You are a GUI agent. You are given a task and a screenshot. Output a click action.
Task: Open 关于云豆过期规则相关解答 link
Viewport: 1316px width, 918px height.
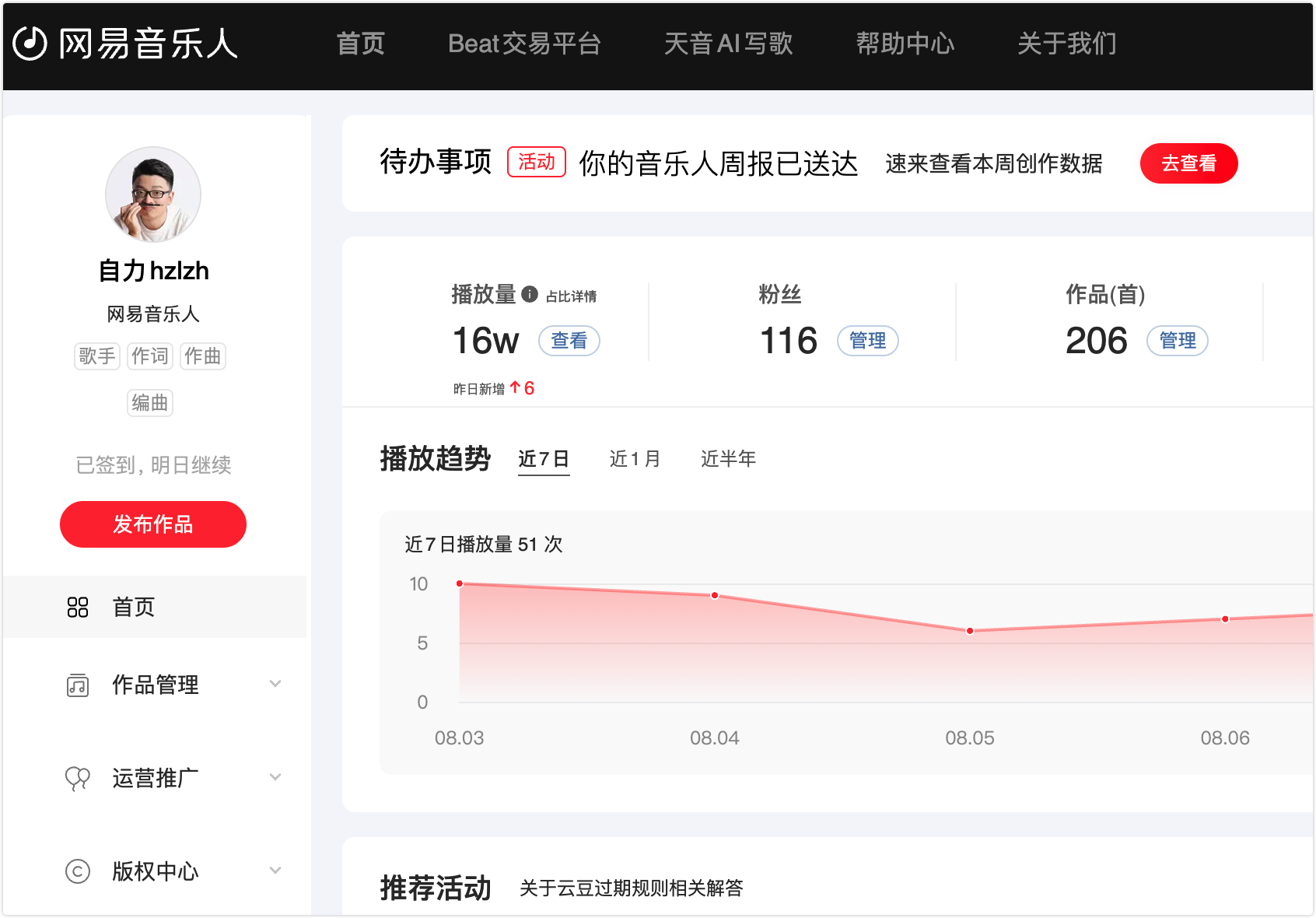pyautogui.click(x=632, y=888)
